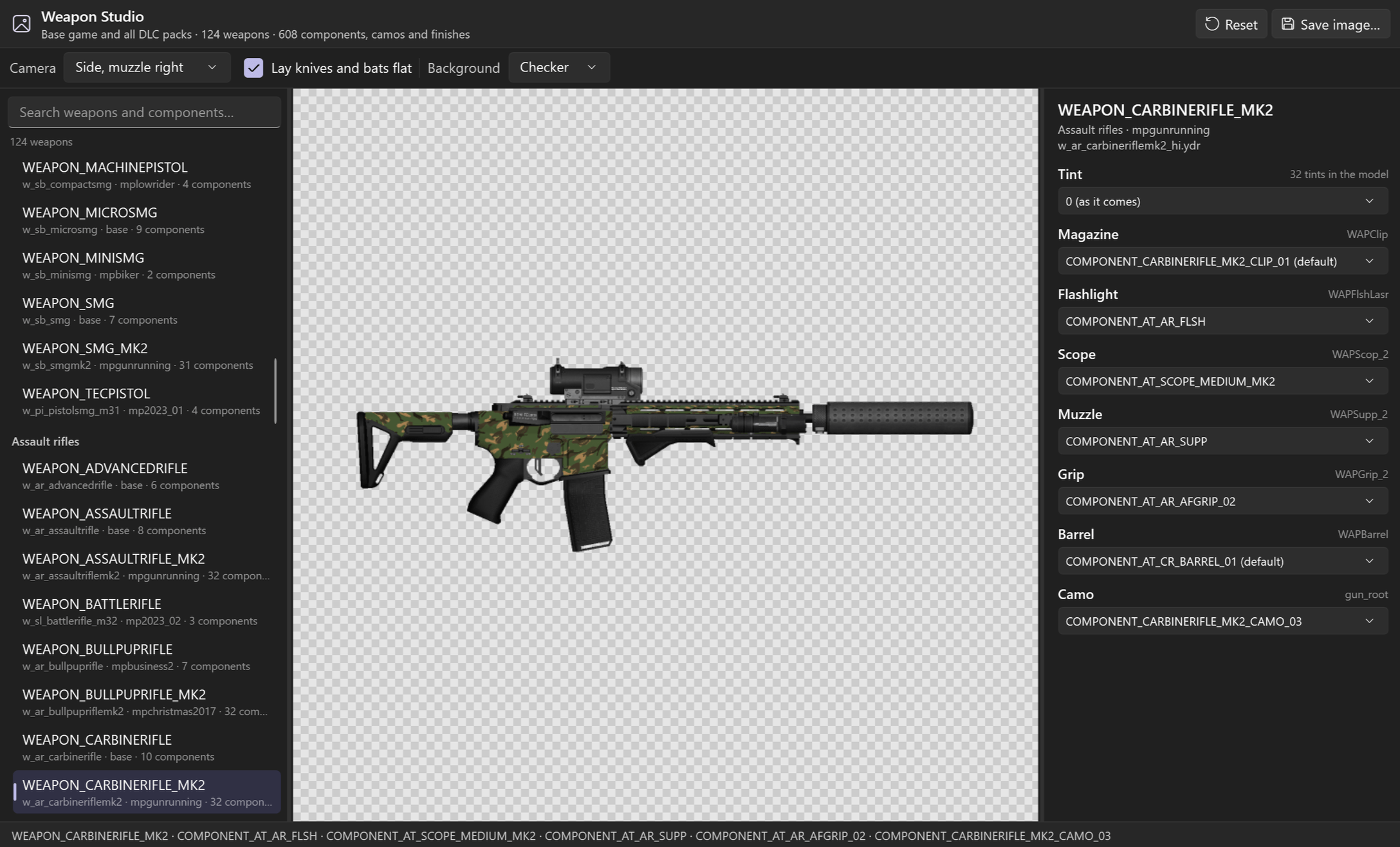
Task: Open the Magazine component dropdown
Action: coord(1222,261)
